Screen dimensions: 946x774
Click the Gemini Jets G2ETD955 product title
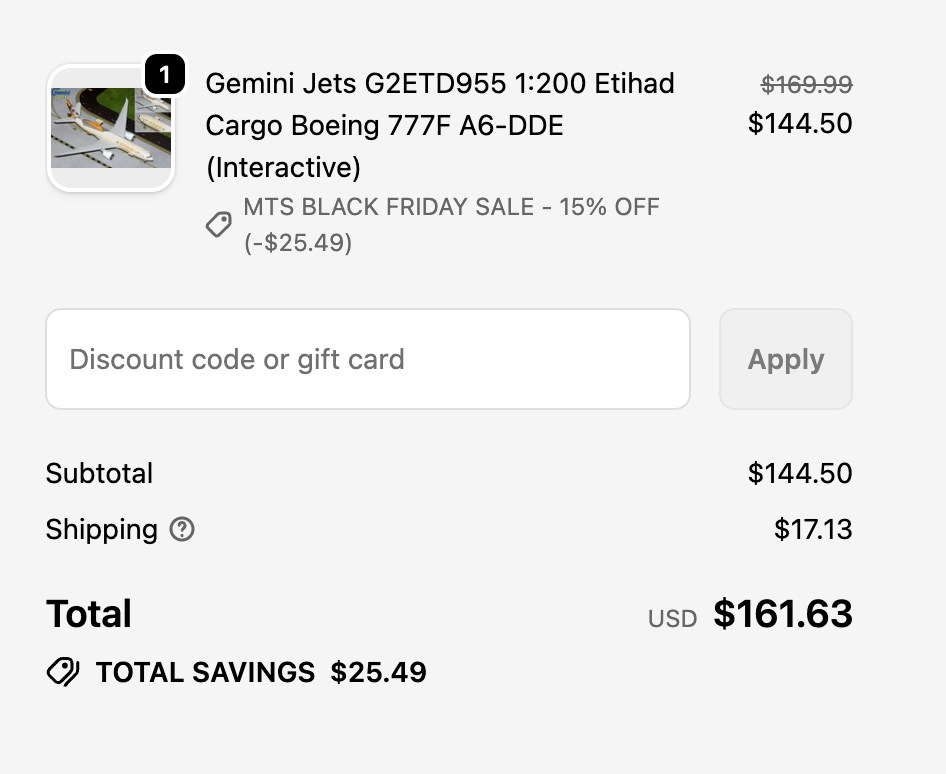(x=440, y=125)
